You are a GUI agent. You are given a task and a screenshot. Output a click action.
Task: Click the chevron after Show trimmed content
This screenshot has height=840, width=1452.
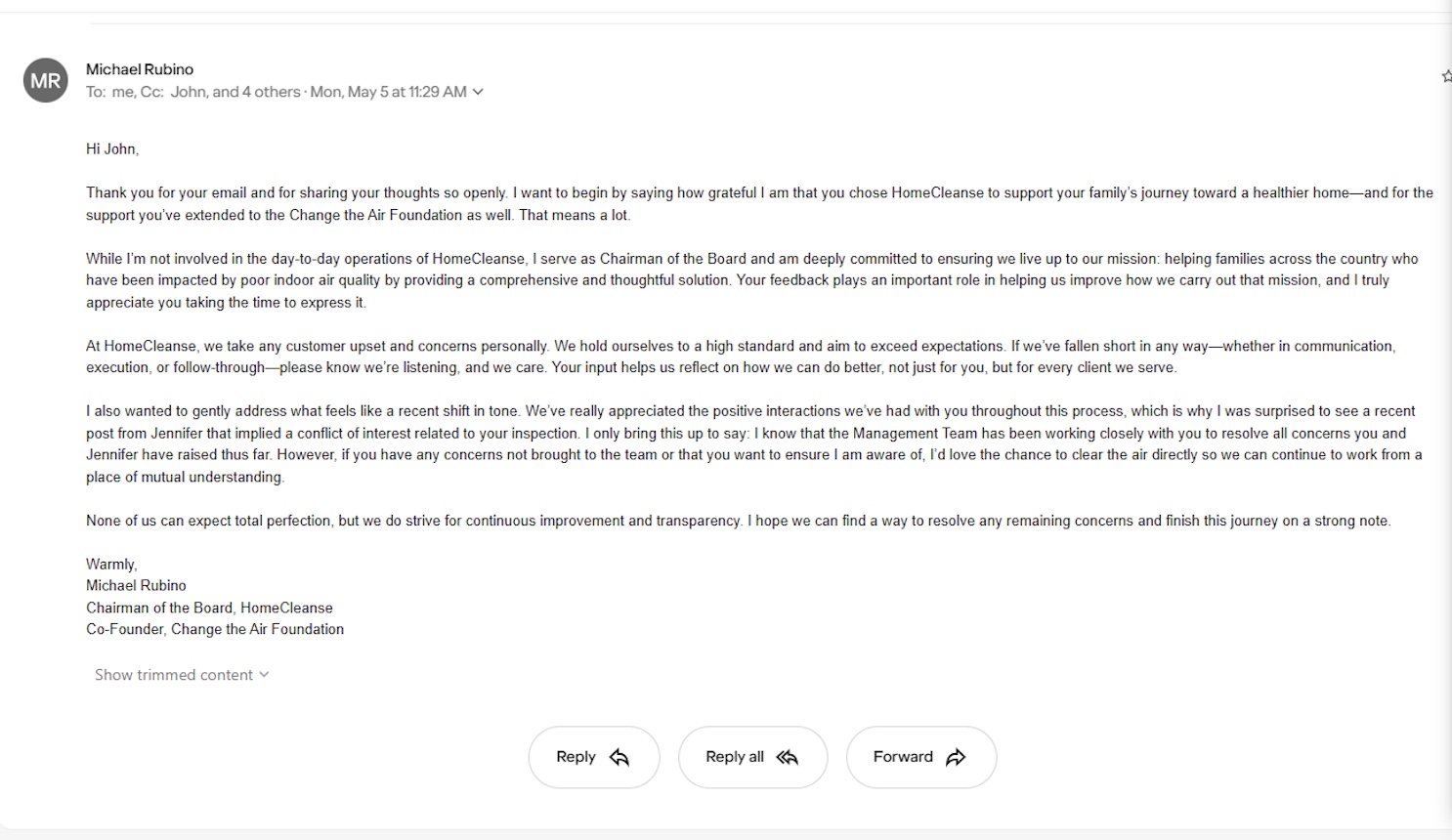(x=265, y=675)
